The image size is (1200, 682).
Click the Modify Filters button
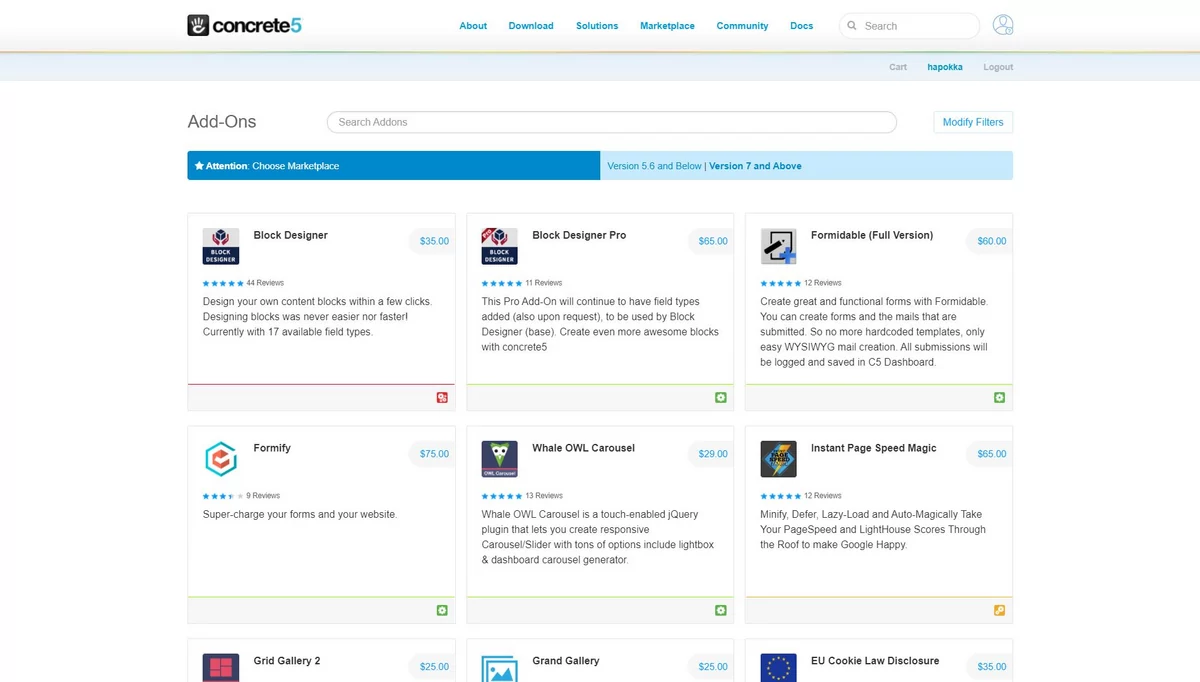point(973,122)
